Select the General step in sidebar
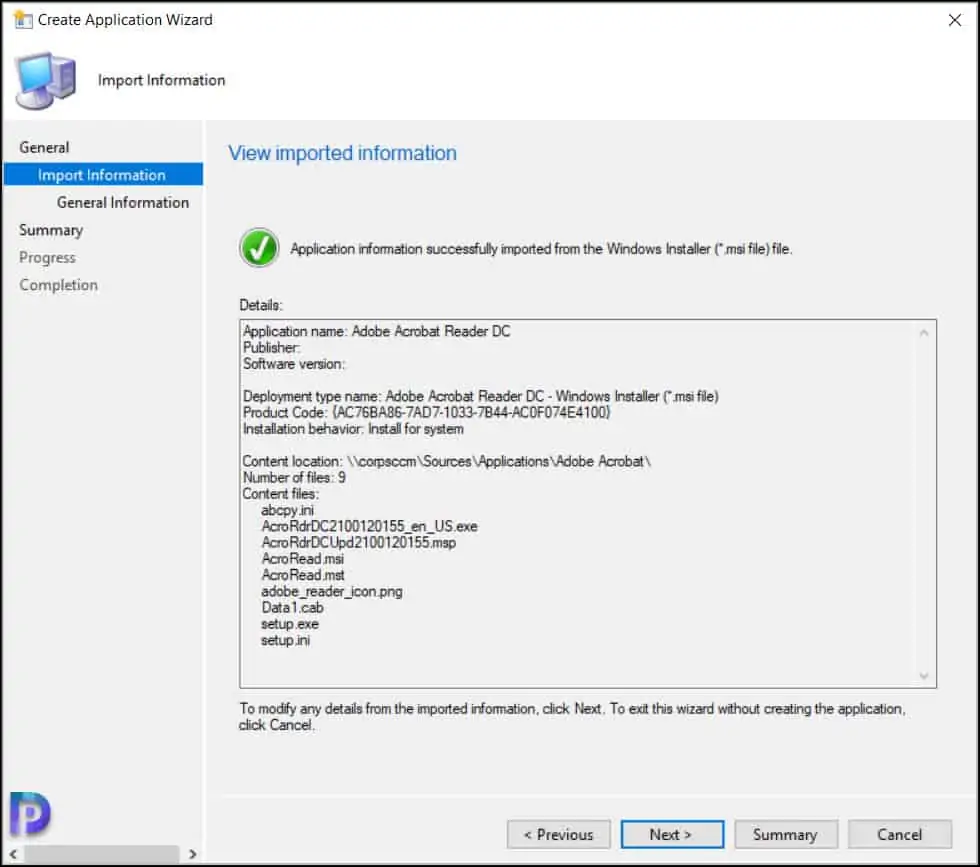Viewport: 980px width, 867px height. pos(44,148)
